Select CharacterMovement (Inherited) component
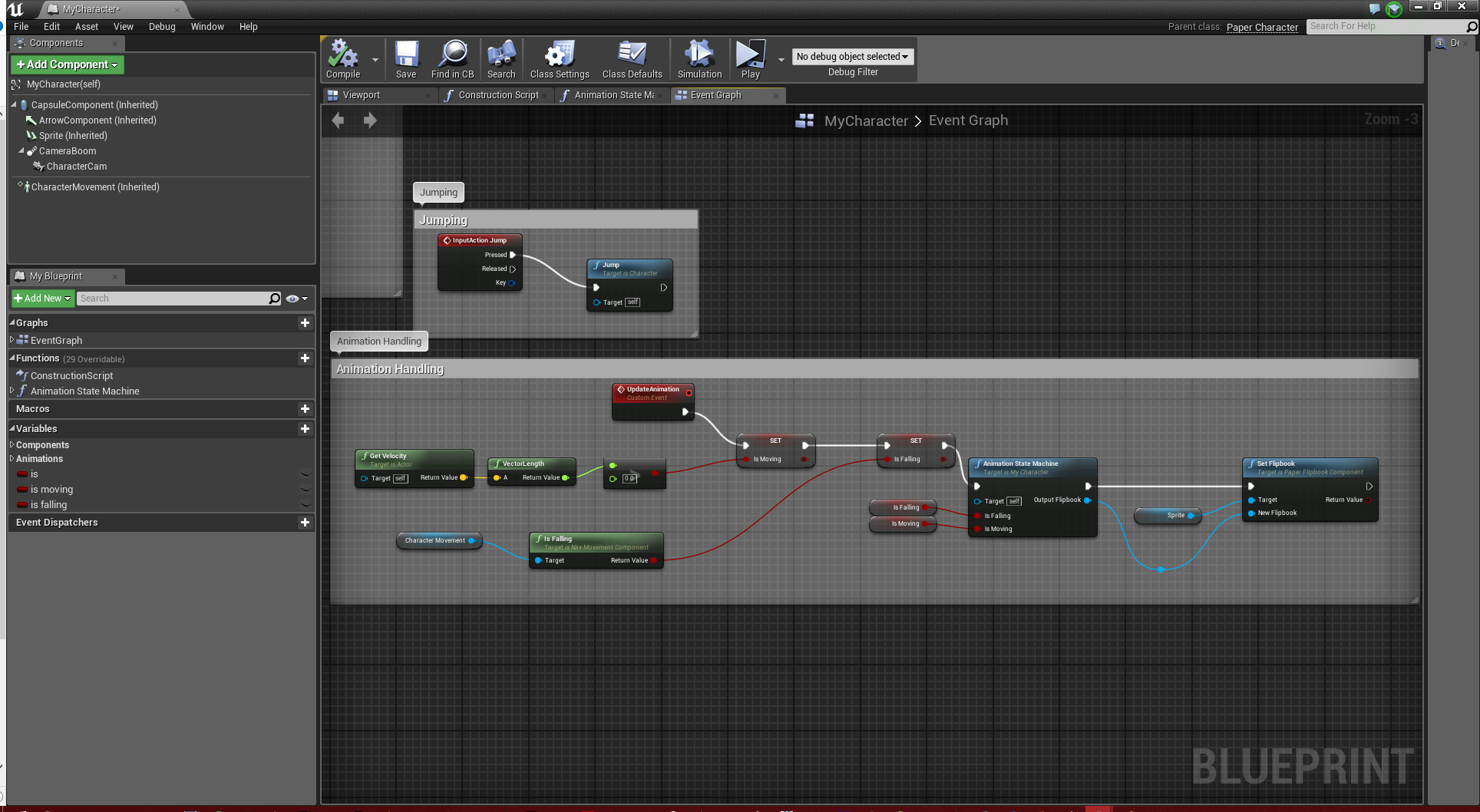This screenshot has height=812, width=1480. pyautogui.click(x=95, y=187)
